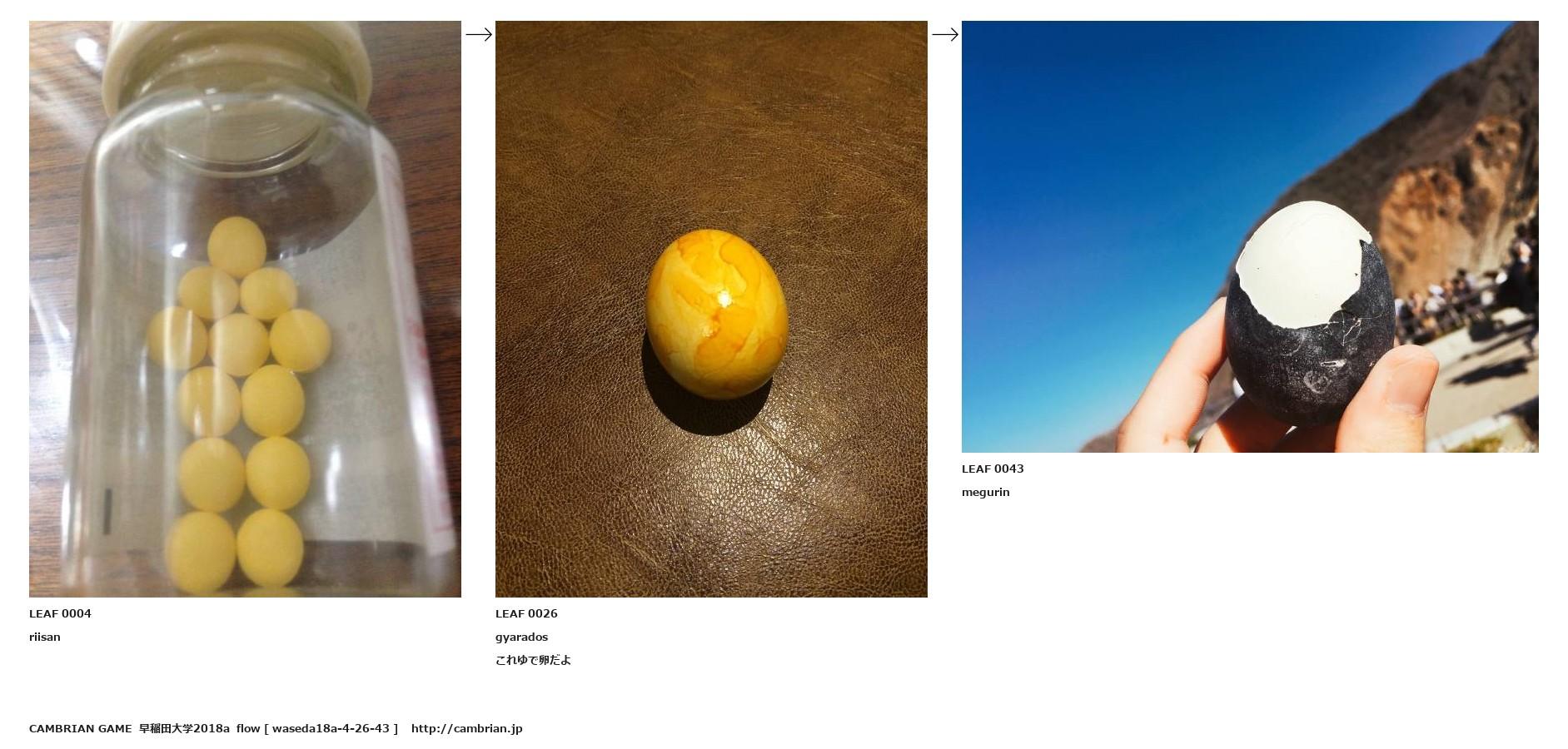
Task: Click the Japanese caption これゆで卵だよ
Action: pos(533,660)
